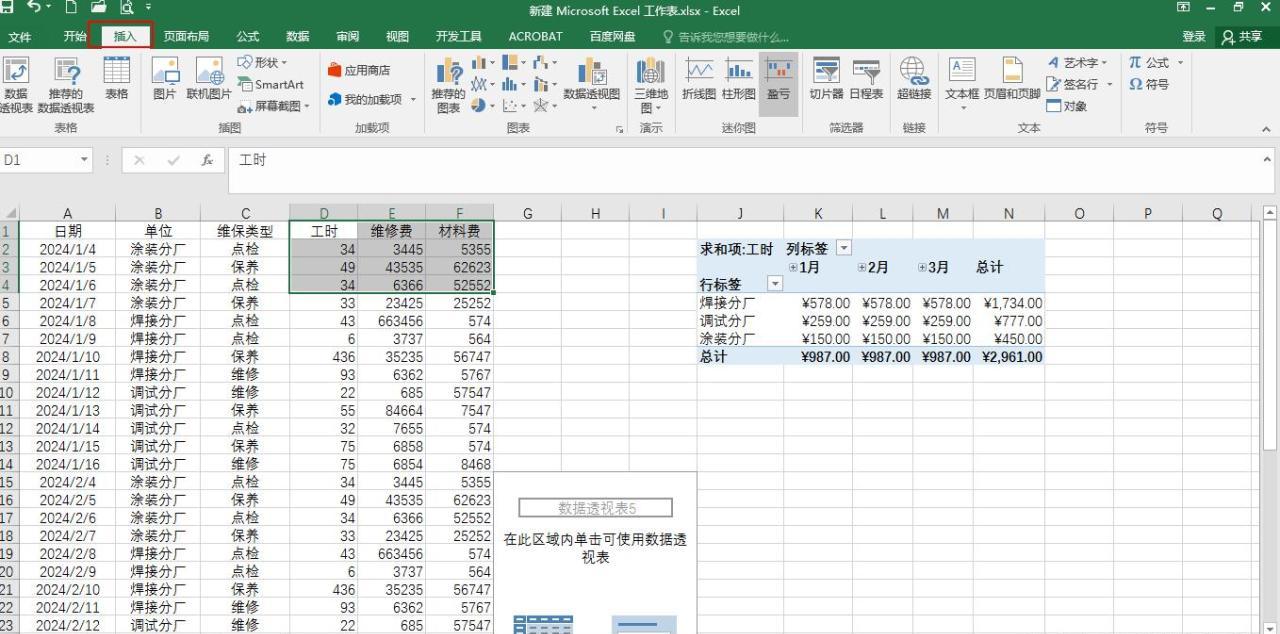The height and width of the screenshot is (634, 1280).
Task: Collapse the ribbon with the arrow
Action: point(1267,129)
